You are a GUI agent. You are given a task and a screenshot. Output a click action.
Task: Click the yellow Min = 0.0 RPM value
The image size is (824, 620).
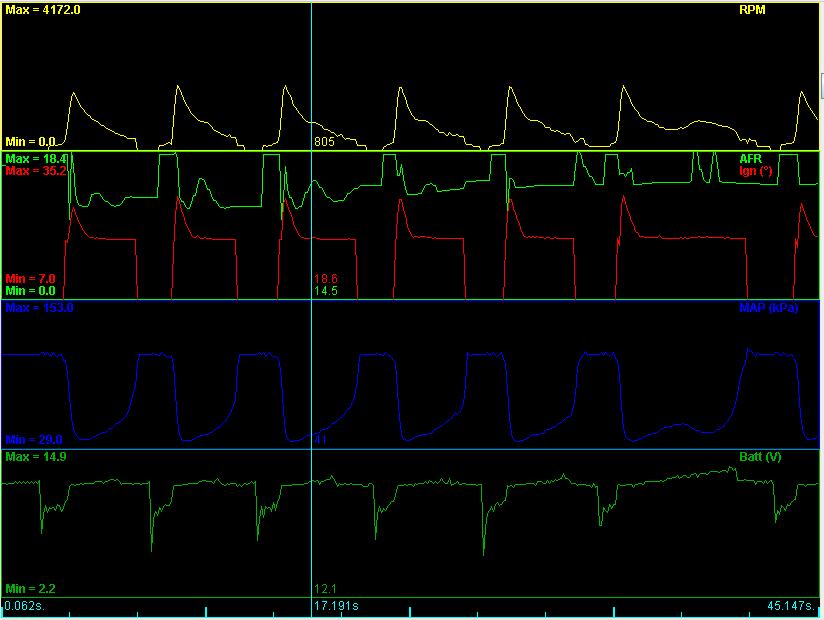pos(30,142)
